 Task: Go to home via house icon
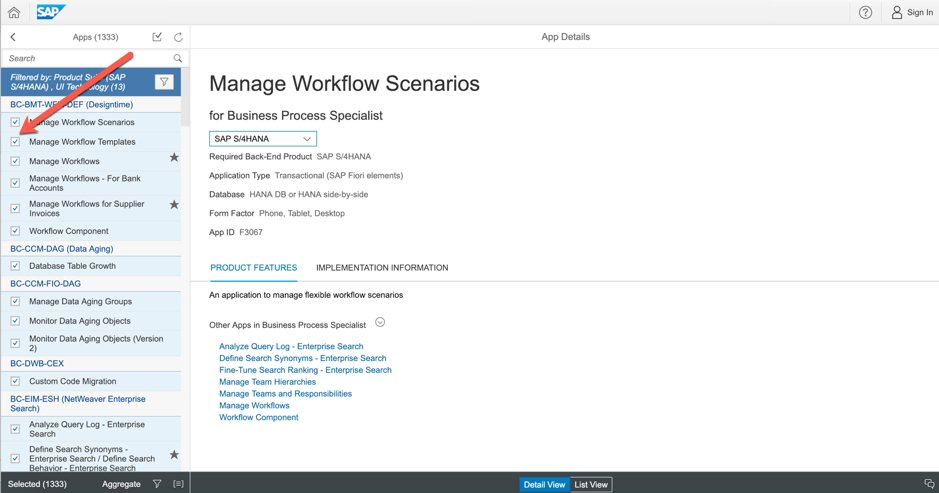(x=14, y=12)
